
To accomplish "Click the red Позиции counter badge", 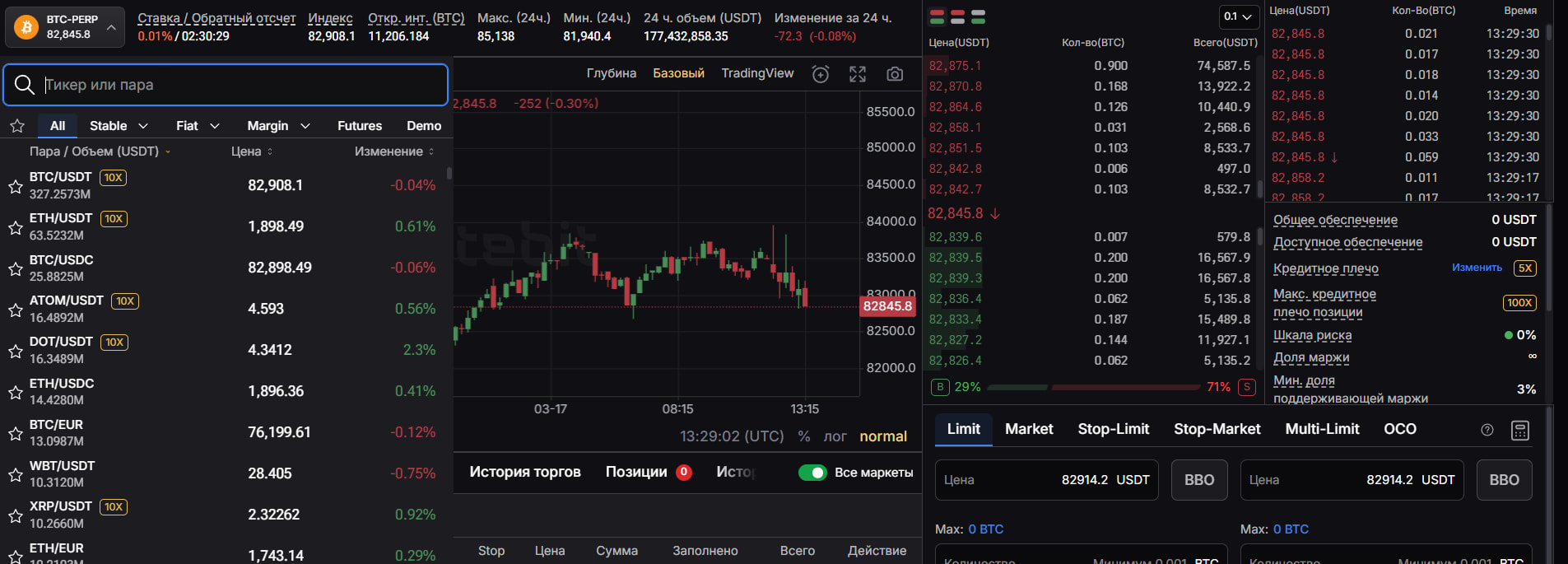I will pyautogui.click(x=683, y=473).
